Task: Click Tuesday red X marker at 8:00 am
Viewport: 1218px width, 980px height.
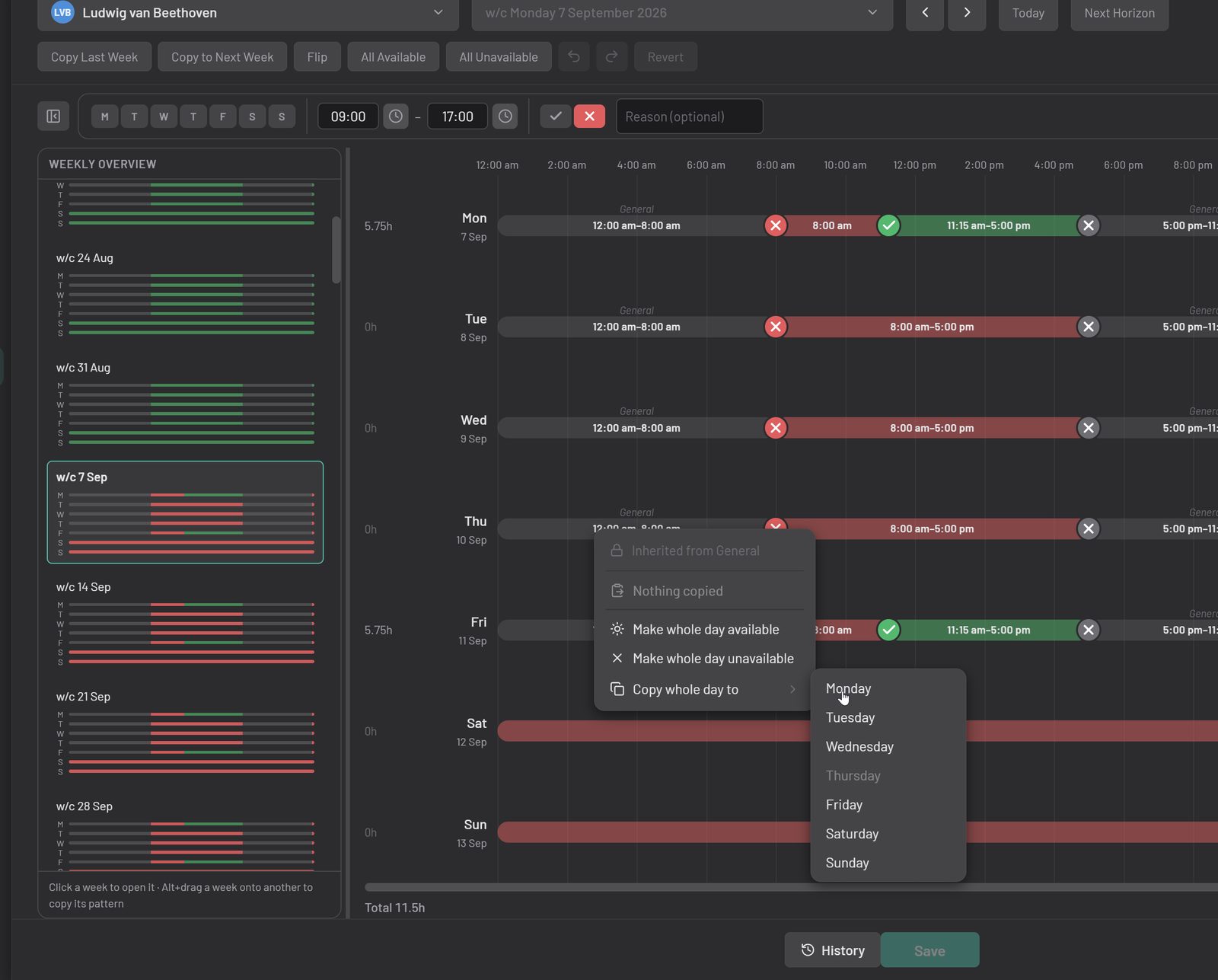Action: click(x=776, y=327)
